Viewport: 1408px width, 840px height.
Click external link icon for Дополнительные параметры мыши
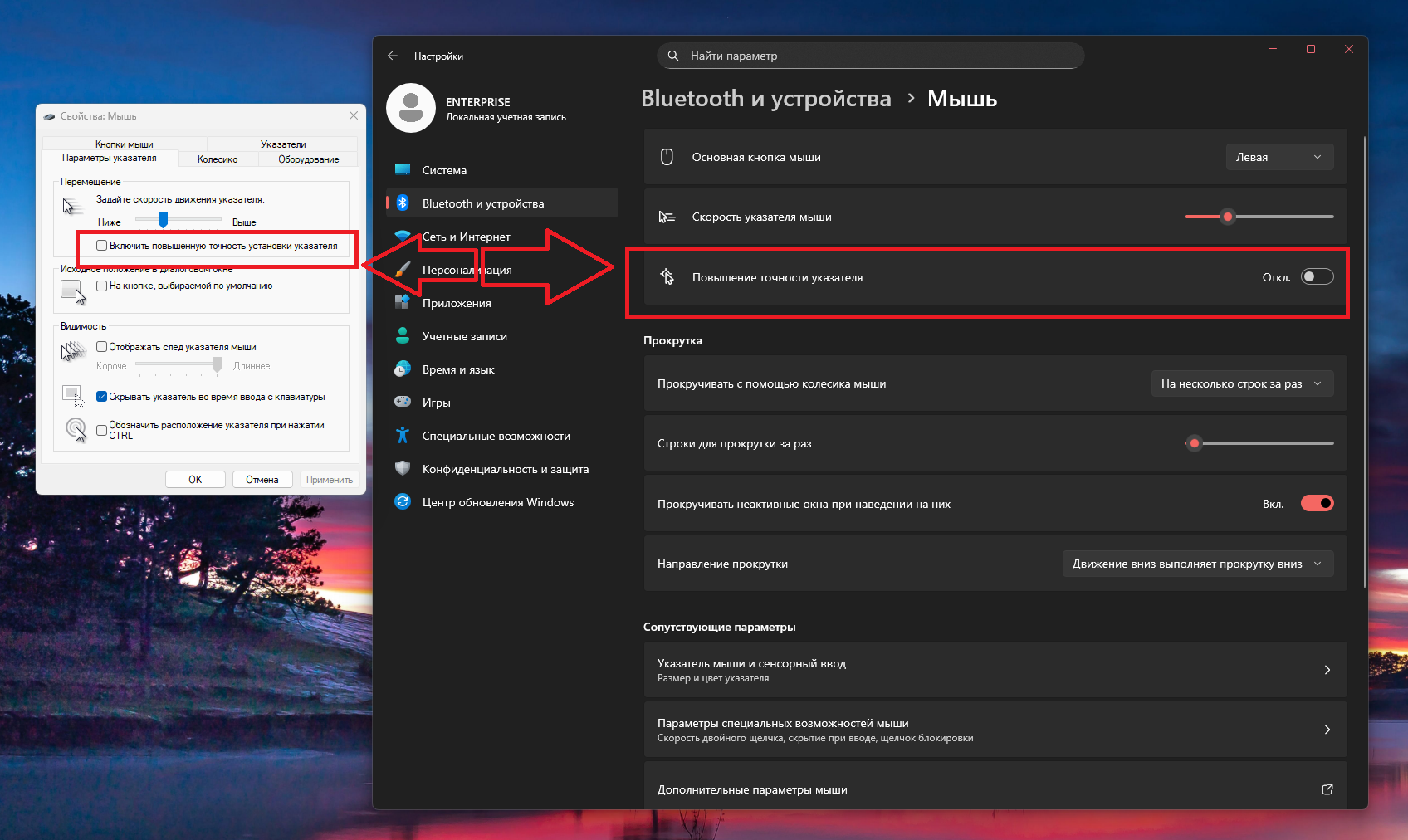pos(1327,789)
